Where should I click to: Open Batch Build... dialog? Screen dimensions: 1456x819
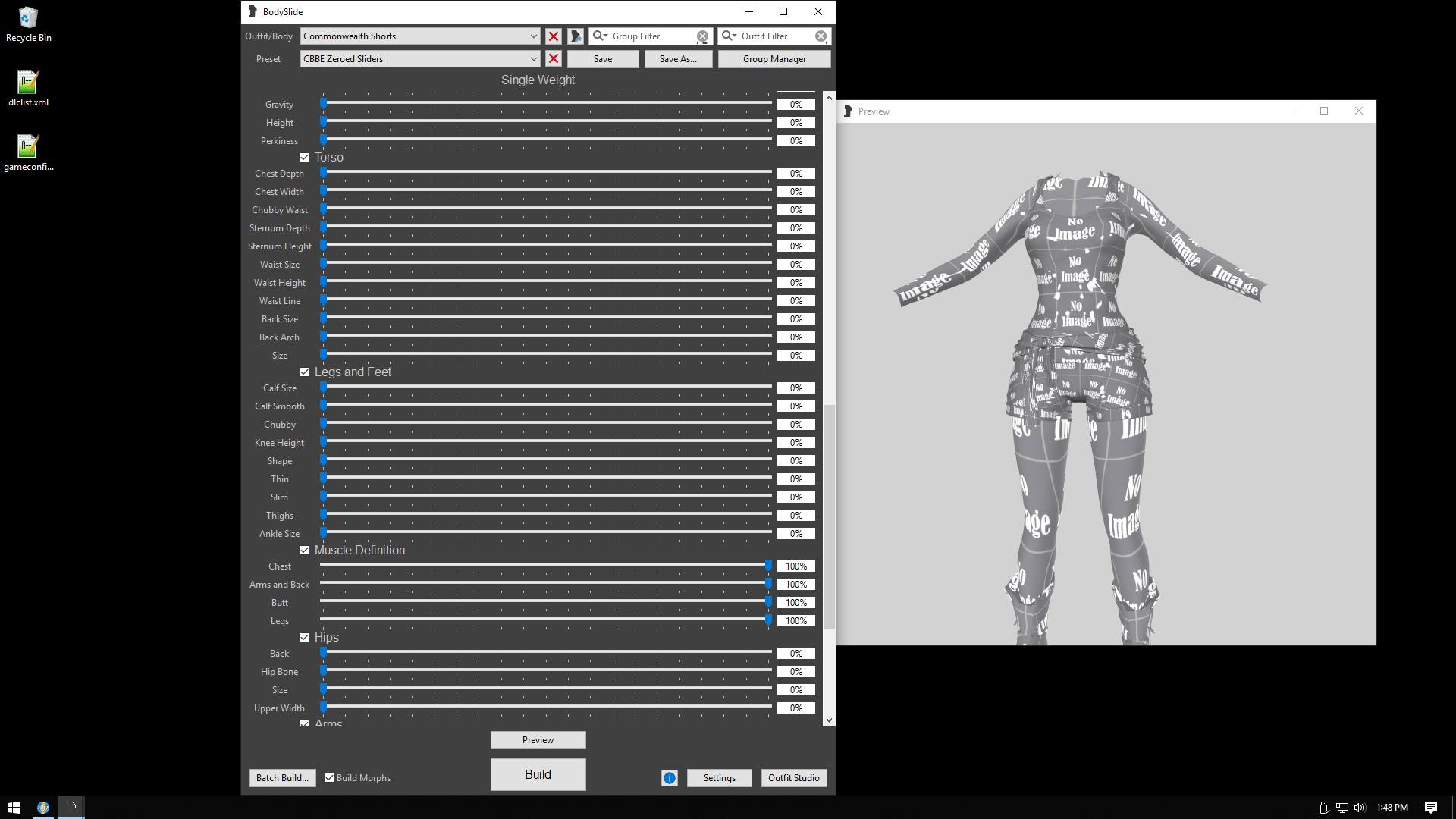282,778
